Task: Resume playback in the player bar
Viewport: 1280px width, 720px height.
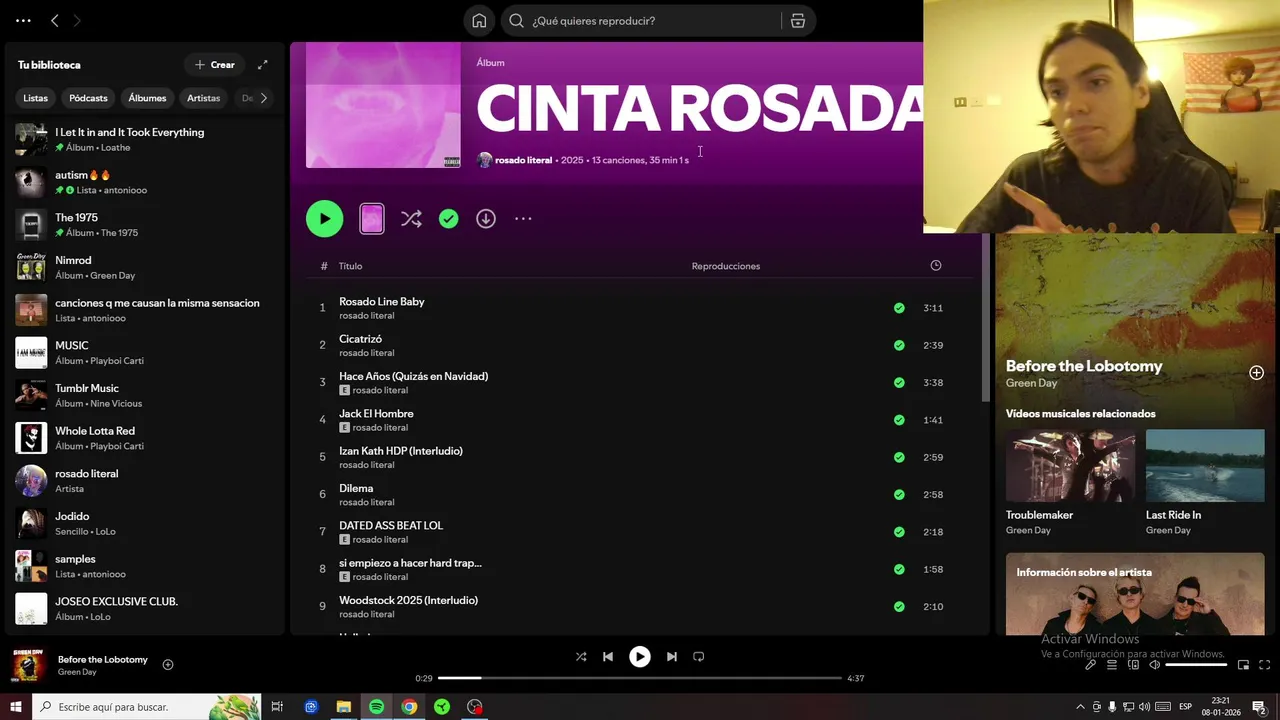Action: coord(640,657)
